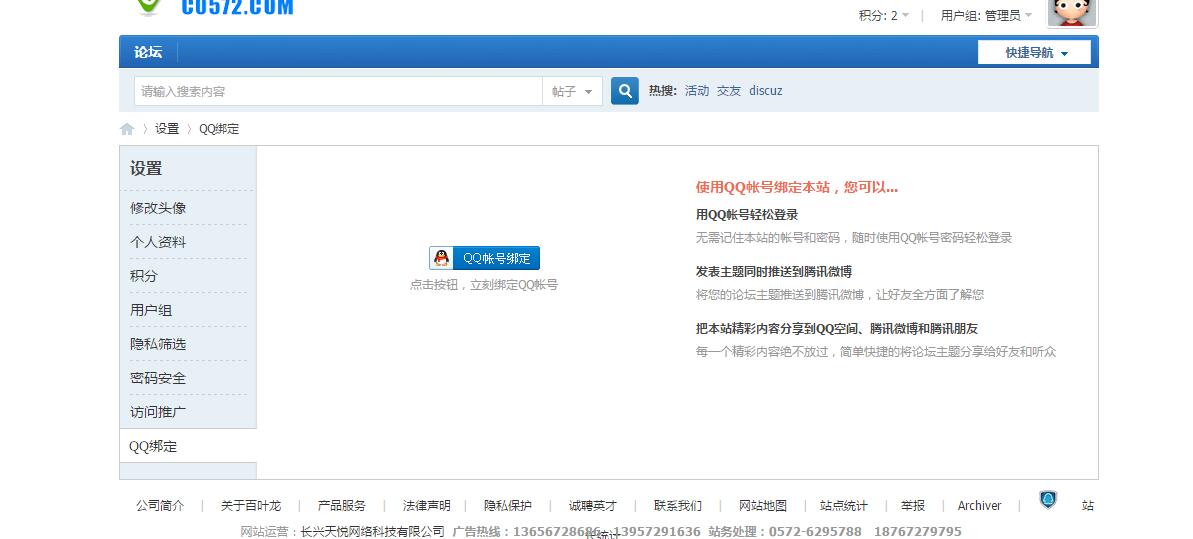Click the phone number 18767279795

(x=918, y=531)
